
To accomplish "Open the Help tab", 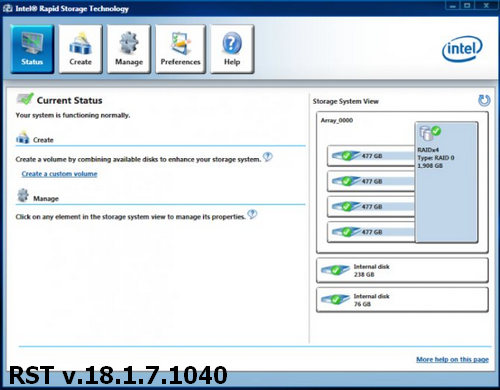I will [x=232, y=49].
